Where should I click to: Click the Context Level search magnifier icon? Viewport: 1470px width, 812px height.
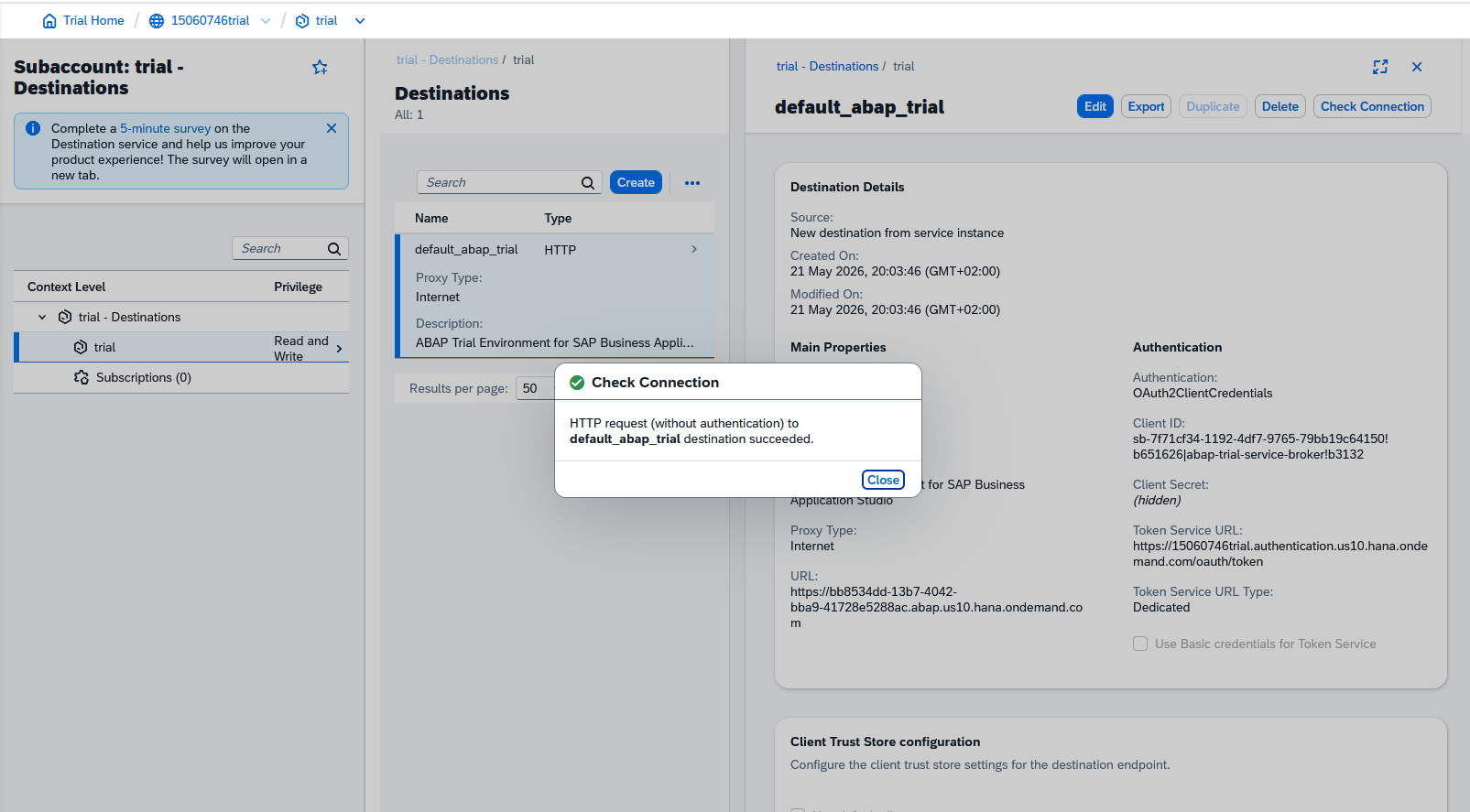point(334,249)
